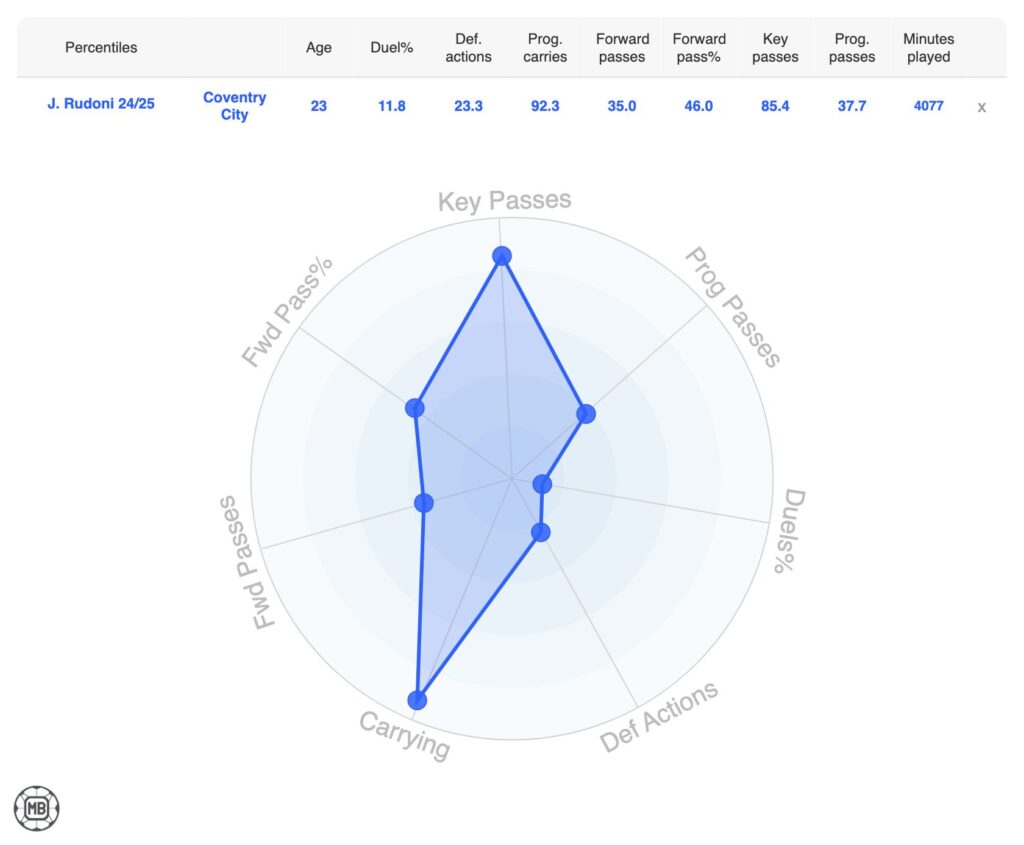The width and height of the screenshot is (1024, 845).
Task: Select the Def Actions radar data point
Action: [540, 532]
